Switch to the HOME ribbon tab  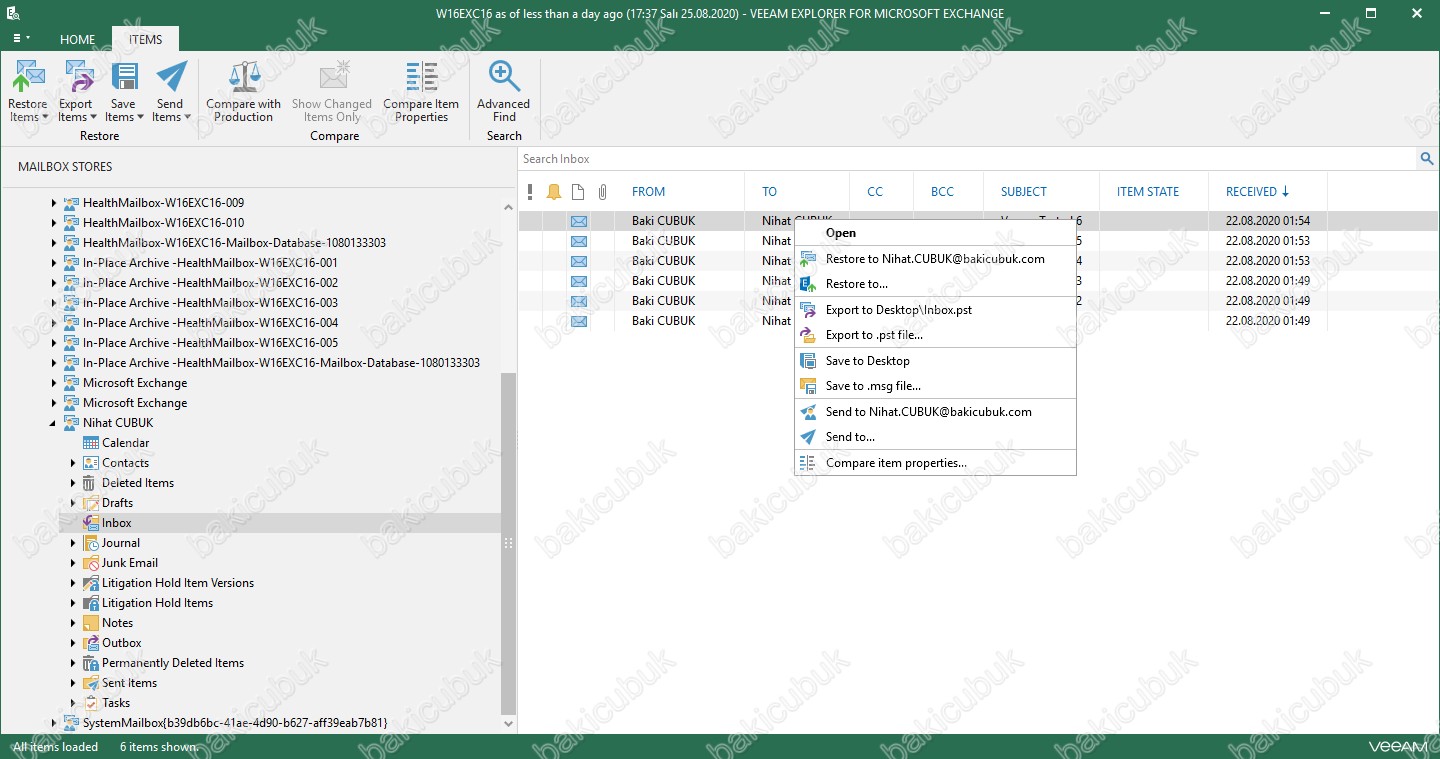tap(78, 40)
